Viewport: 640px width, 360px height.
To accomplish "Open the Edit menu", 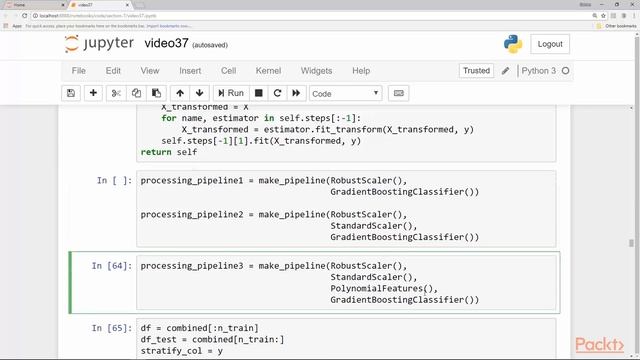I will (113, 71).
